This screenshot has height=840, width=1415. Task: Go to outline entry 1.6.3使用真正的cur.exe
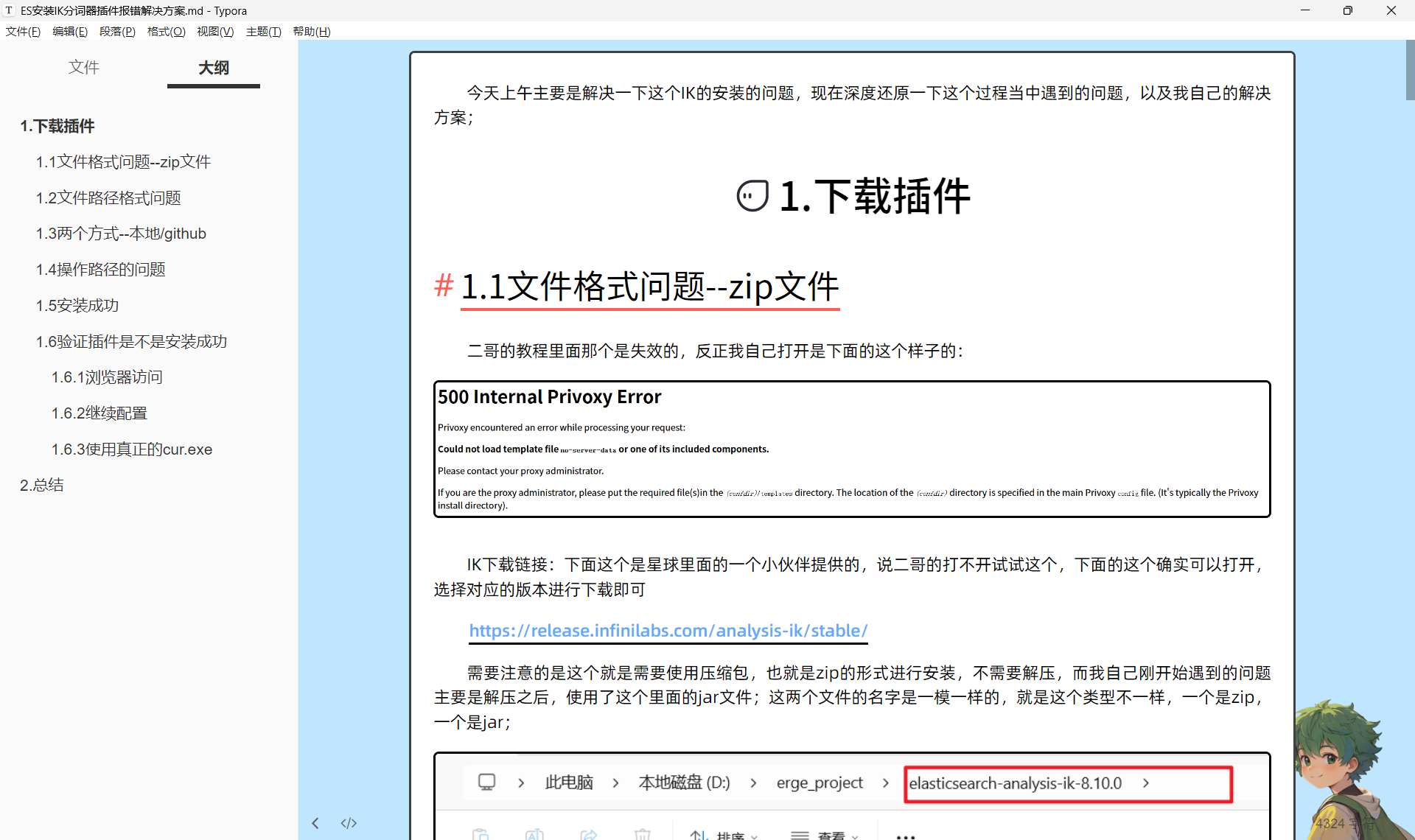coord(131,449)
